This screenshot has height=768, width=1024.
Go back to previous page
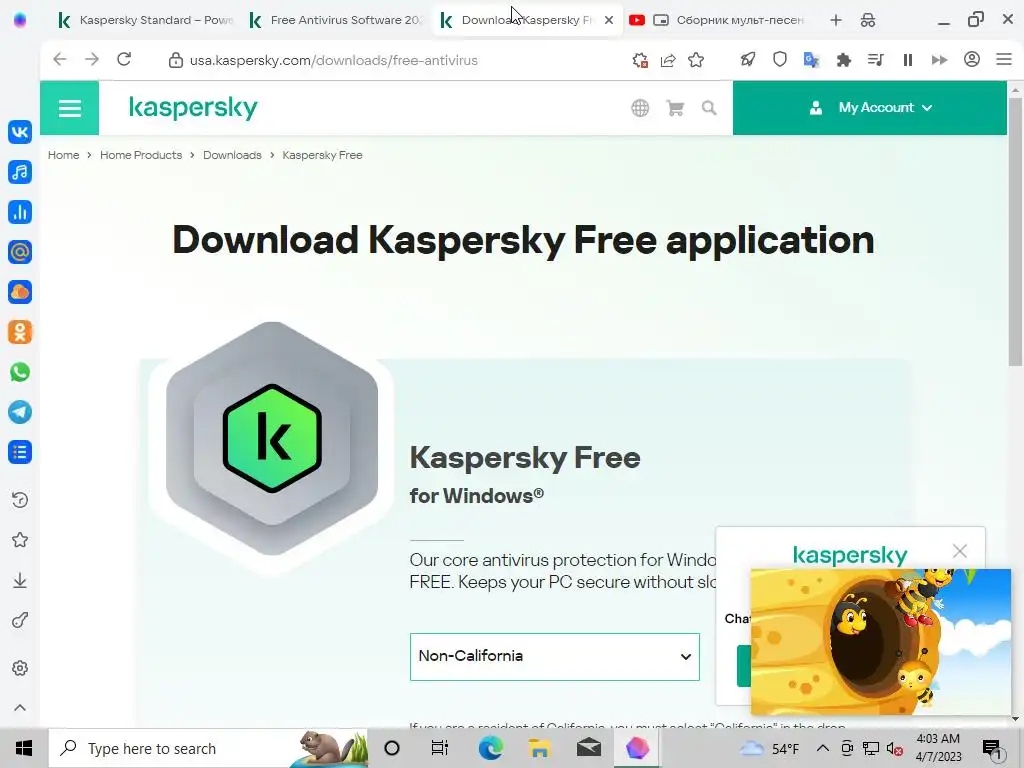[x=60, y=59]
